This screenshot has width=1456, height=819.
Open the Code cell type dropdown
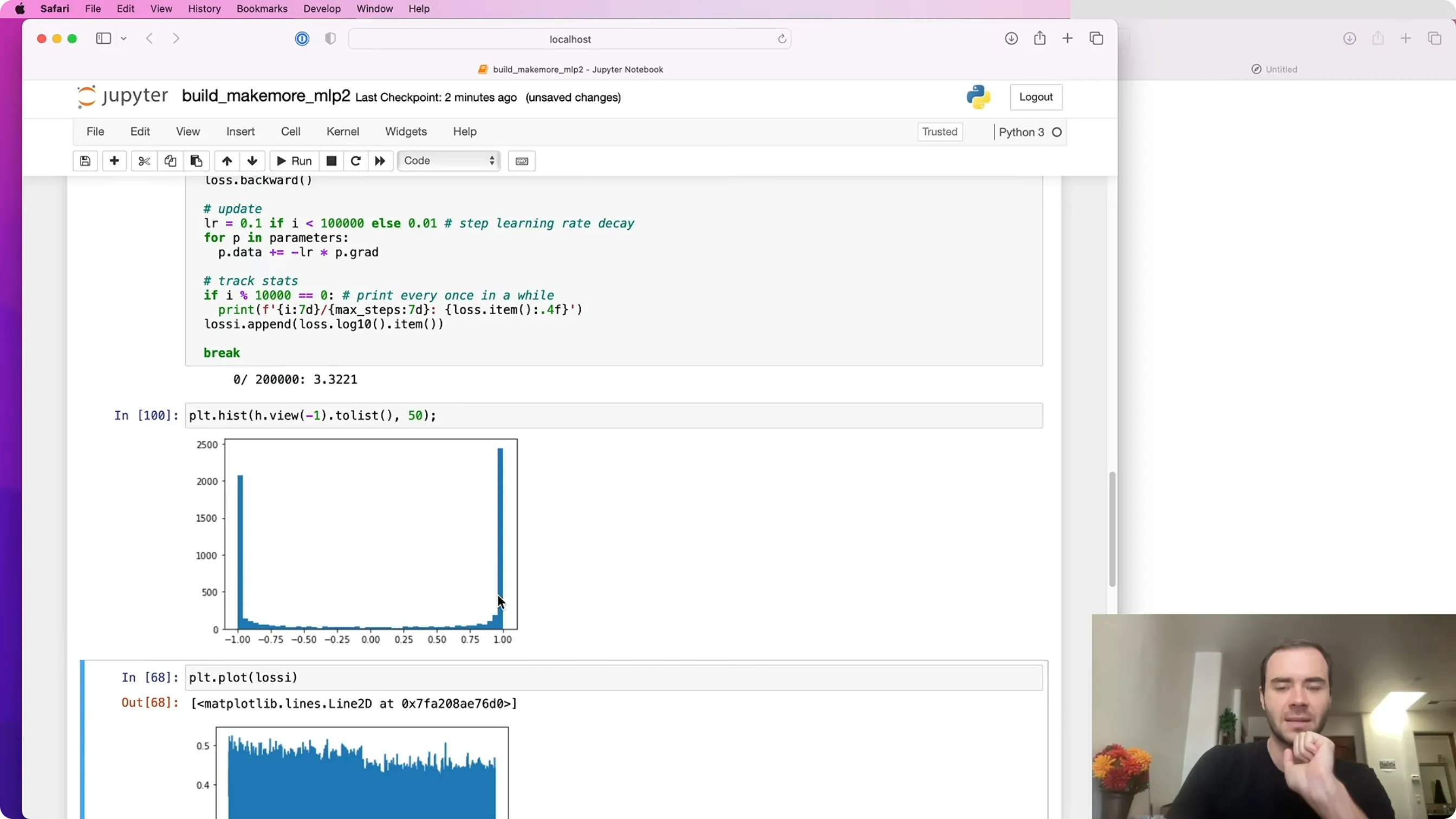click(x=449, y=160)
